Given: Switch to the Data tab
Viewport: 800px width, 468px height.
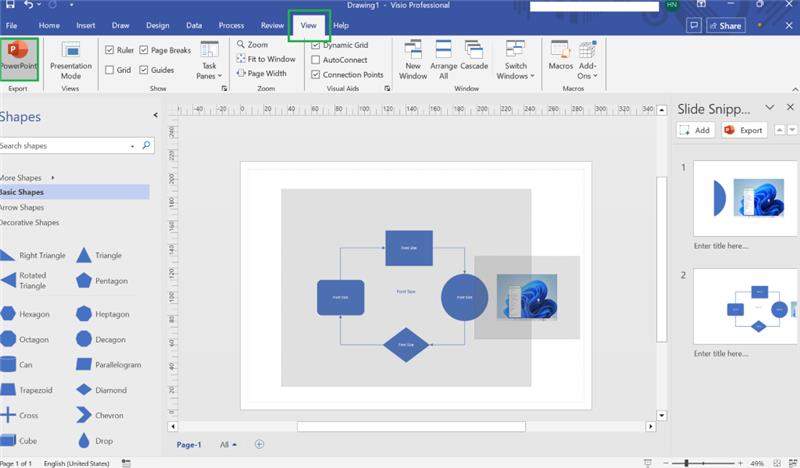Looking at the screenshot, I should coord(194,26).
